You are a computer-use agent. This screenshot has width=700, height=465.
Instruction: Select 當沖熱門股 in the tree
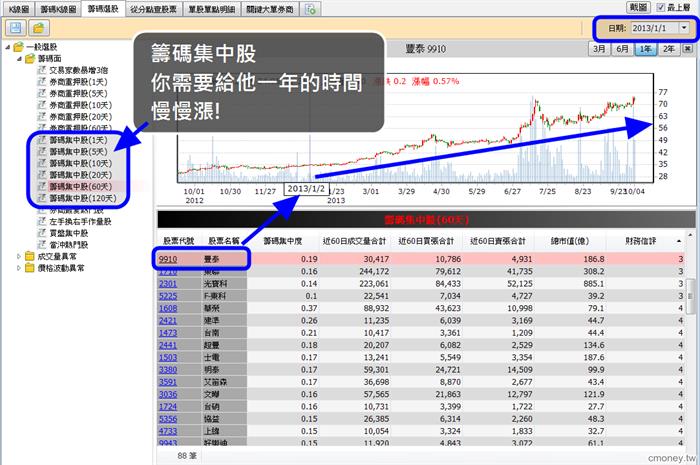[x=69, y=245]
